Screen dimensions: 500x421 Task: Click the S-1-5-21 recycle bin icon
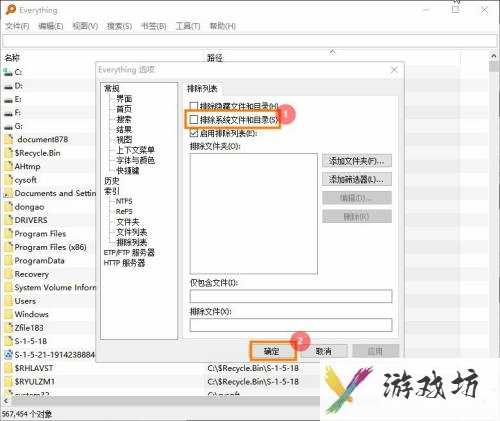(8, 355)
